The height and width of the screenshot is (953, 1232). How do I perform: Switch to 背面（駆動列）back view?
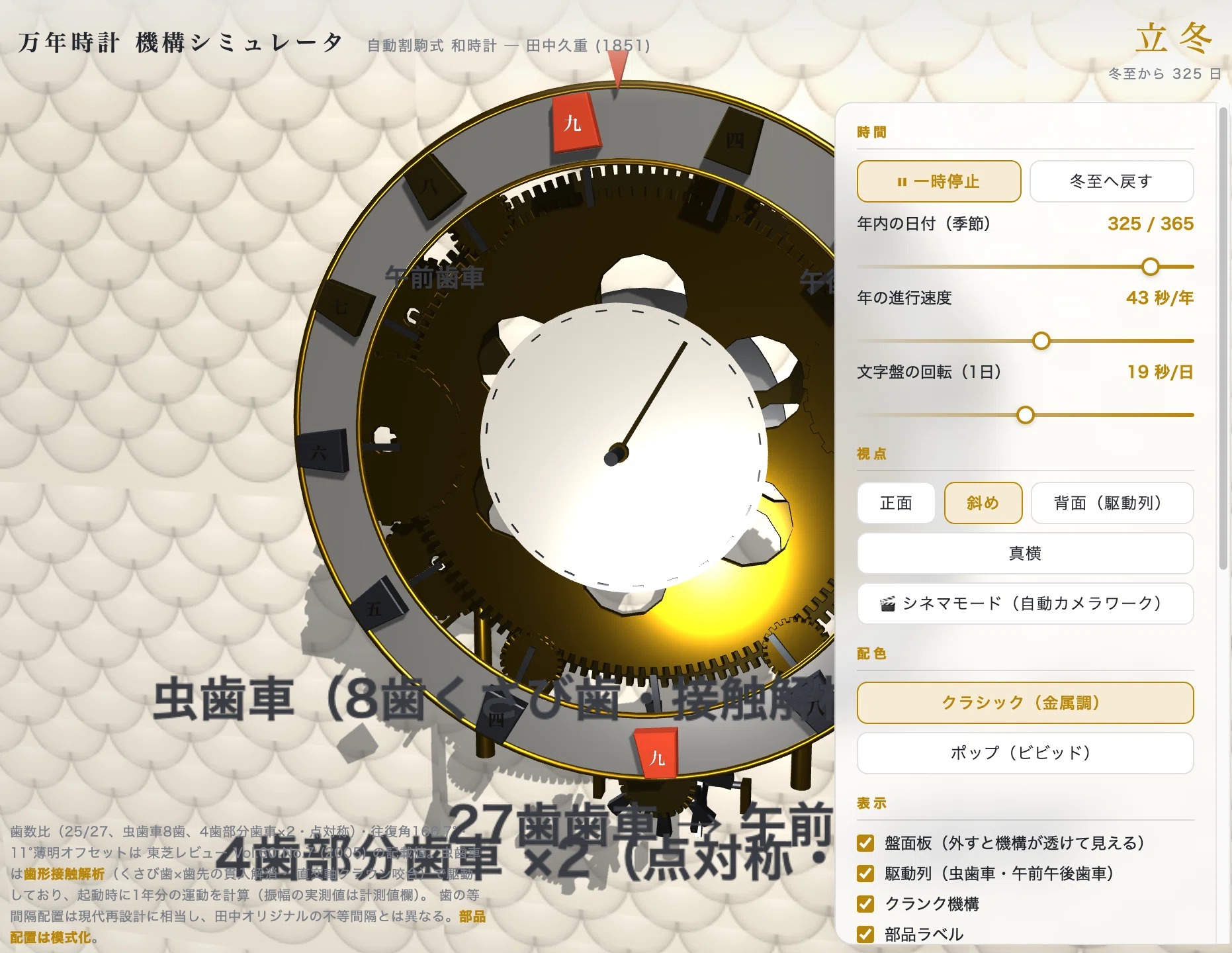(x=1112, y=503)
